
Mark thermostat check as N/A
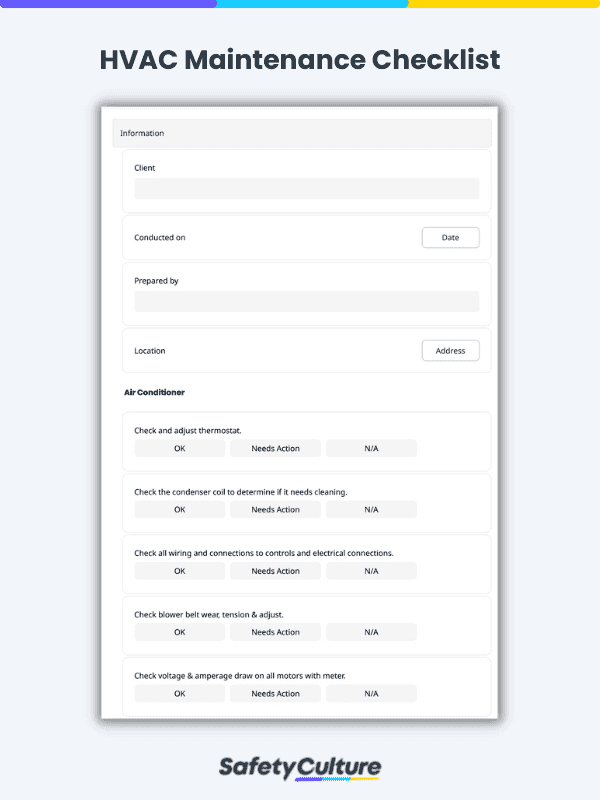(x=371, y=448)
